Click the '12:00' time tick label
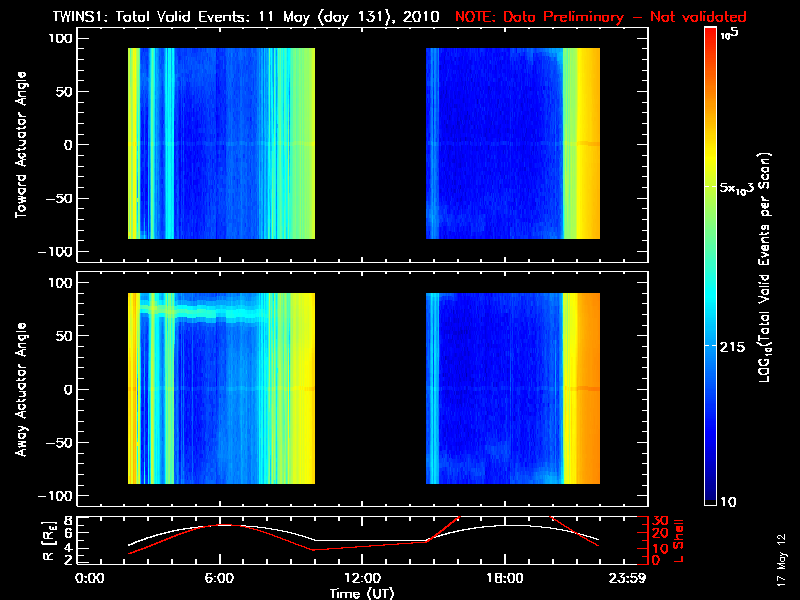Image resolution: width=800 pixels, height=600 pixels. click(x=362, y=578)
